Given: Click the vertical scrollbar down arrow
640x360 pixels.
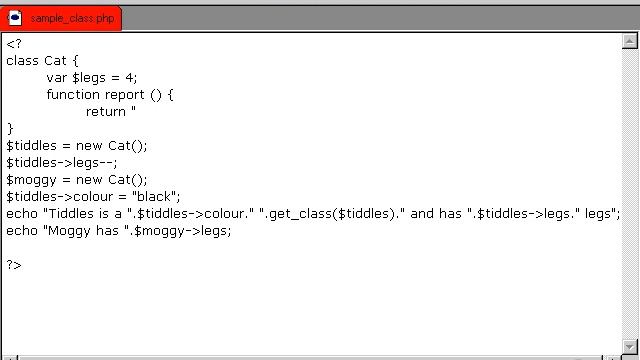Looking at the screenshot, I should point(629,347).
